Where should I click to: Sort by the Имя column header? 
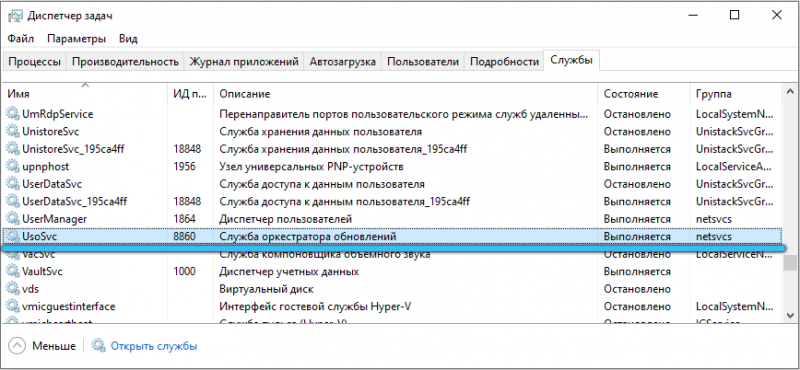click(85, 94)
